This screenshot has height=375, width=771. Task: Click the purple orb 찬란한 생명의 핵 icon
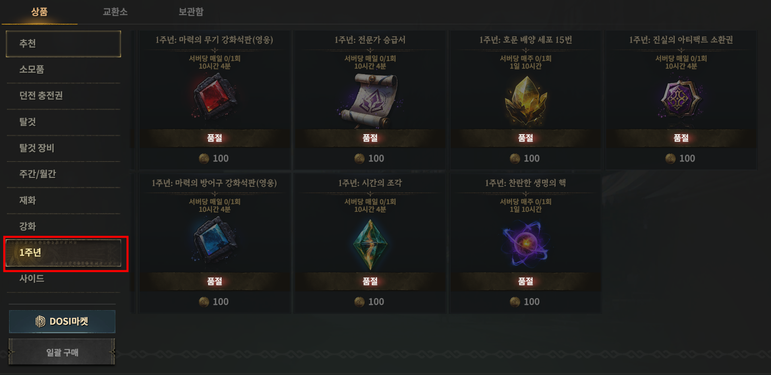[x=525, y=243]
